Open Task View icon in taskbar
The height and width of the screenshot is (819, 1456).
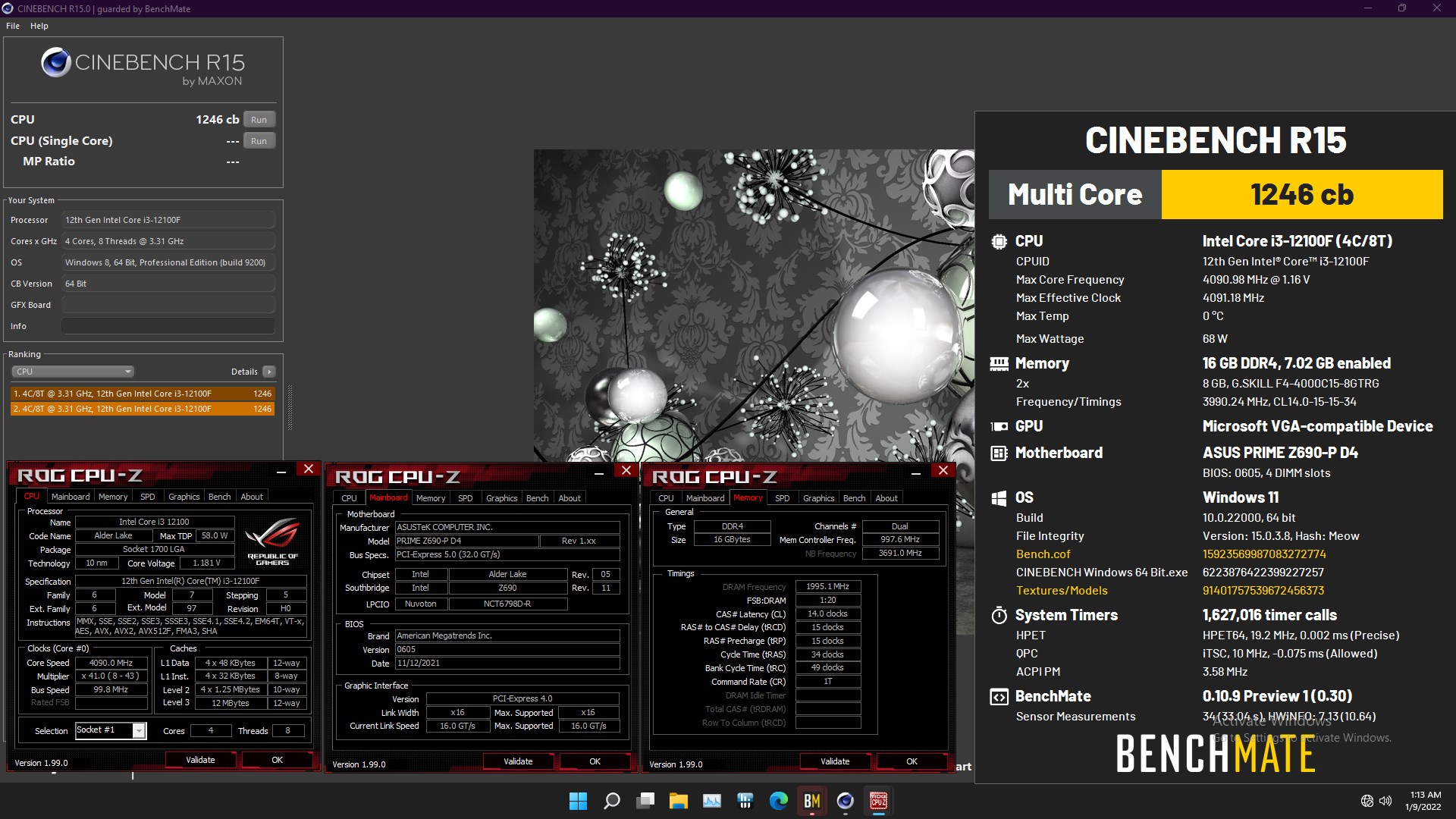(x=645, y=801)
